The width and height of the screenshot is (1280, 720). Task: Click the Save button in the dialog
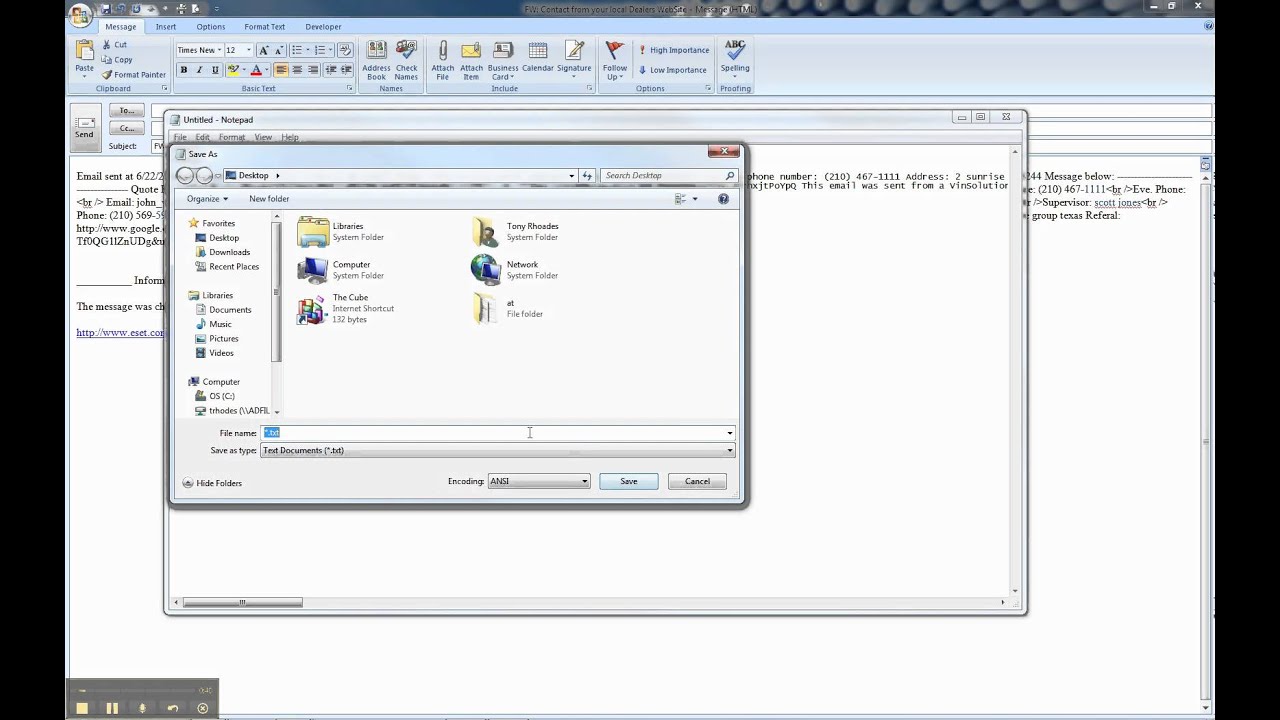point(628,482)
